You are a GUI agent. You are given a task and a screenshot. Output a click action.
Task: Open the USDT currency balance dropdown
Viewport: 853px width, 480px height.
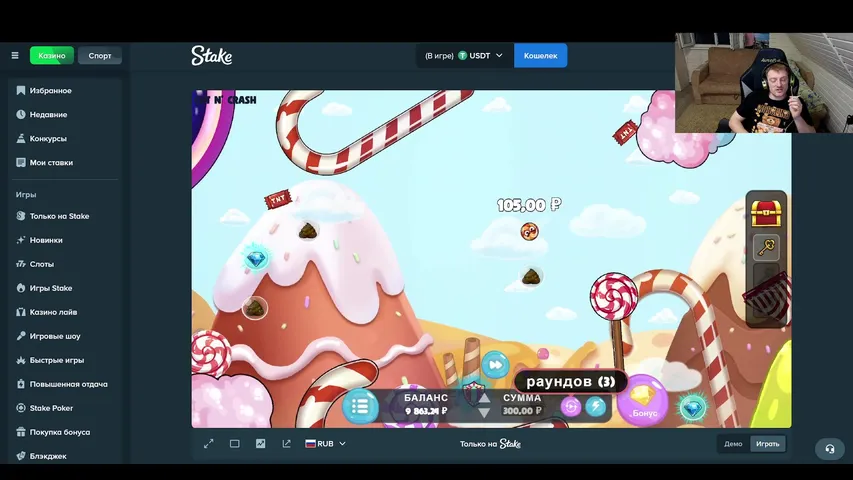click(465, 56)
